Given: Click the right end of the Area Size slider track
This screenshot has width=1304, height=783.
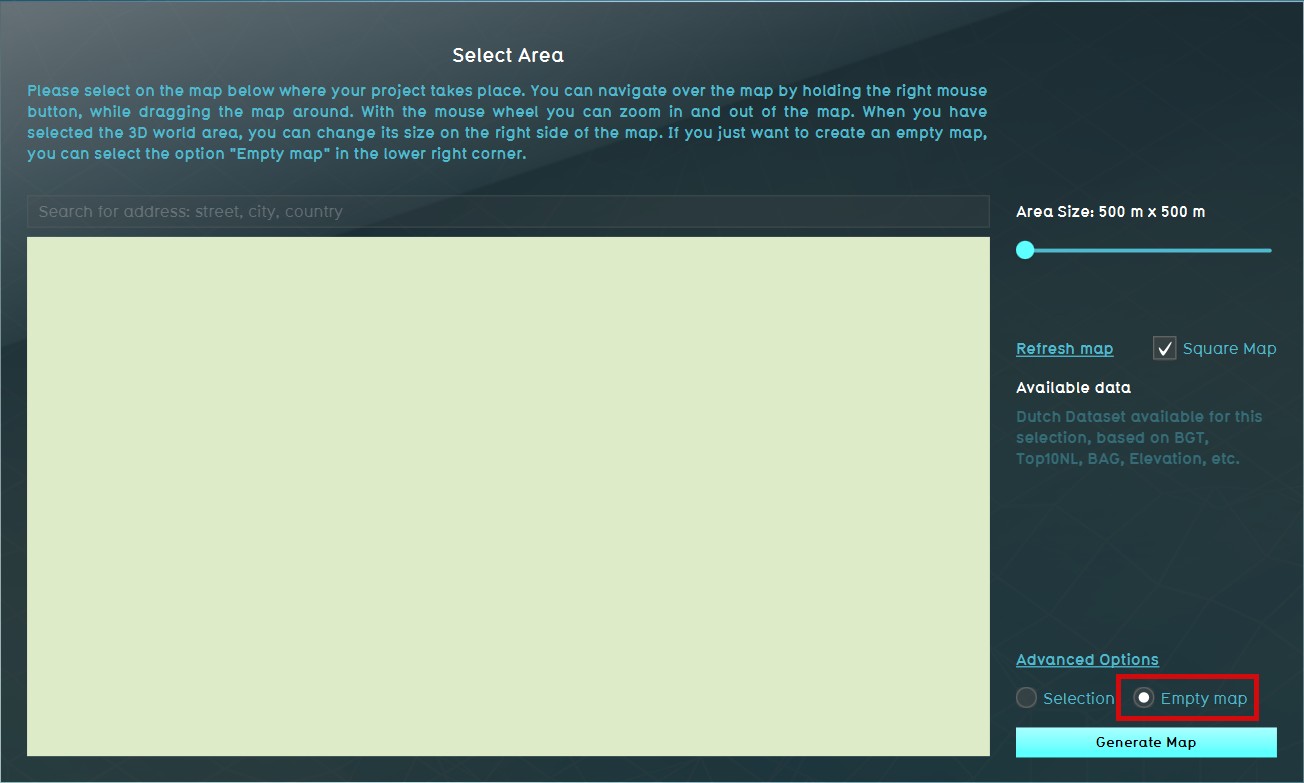Looking at the screenshot, I should (x=1268, y=250).
